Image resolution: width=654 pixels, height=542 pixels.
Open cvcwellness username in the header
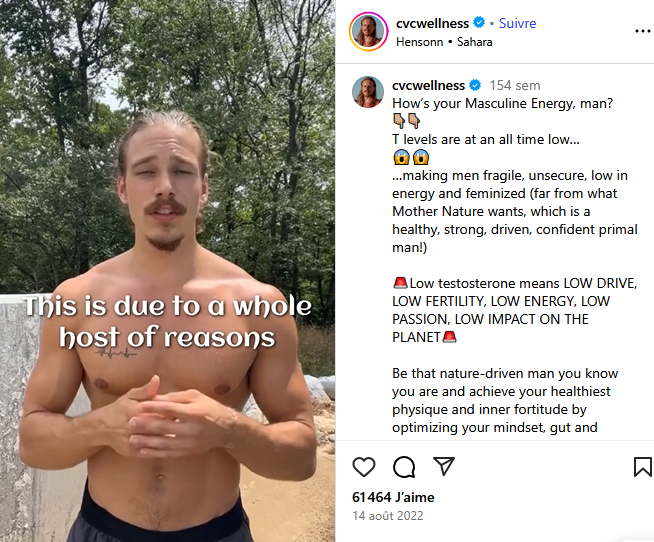432,23
